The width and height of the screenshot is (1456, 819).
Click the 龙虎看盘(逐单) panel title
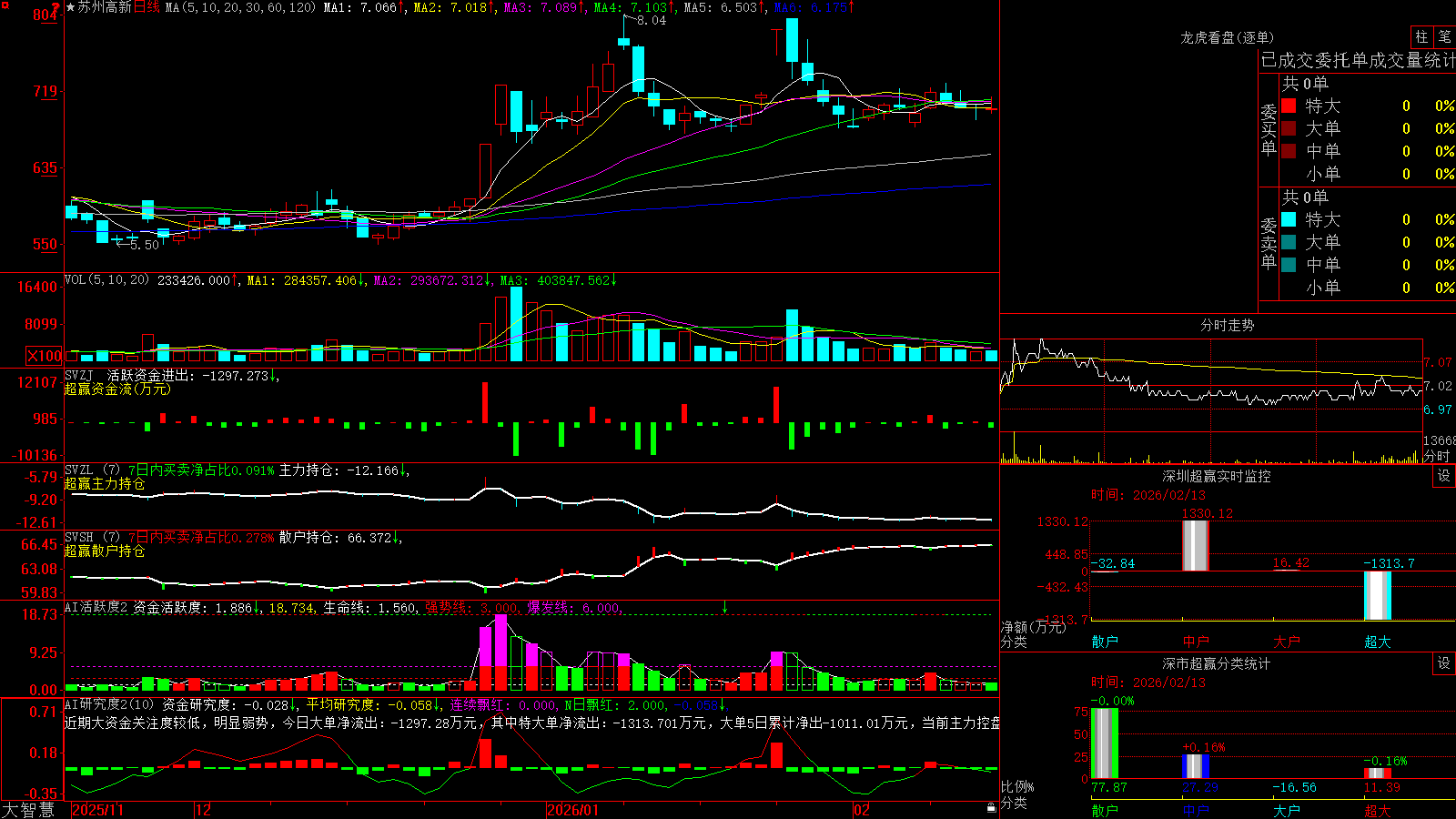[x=1227, y=37]
